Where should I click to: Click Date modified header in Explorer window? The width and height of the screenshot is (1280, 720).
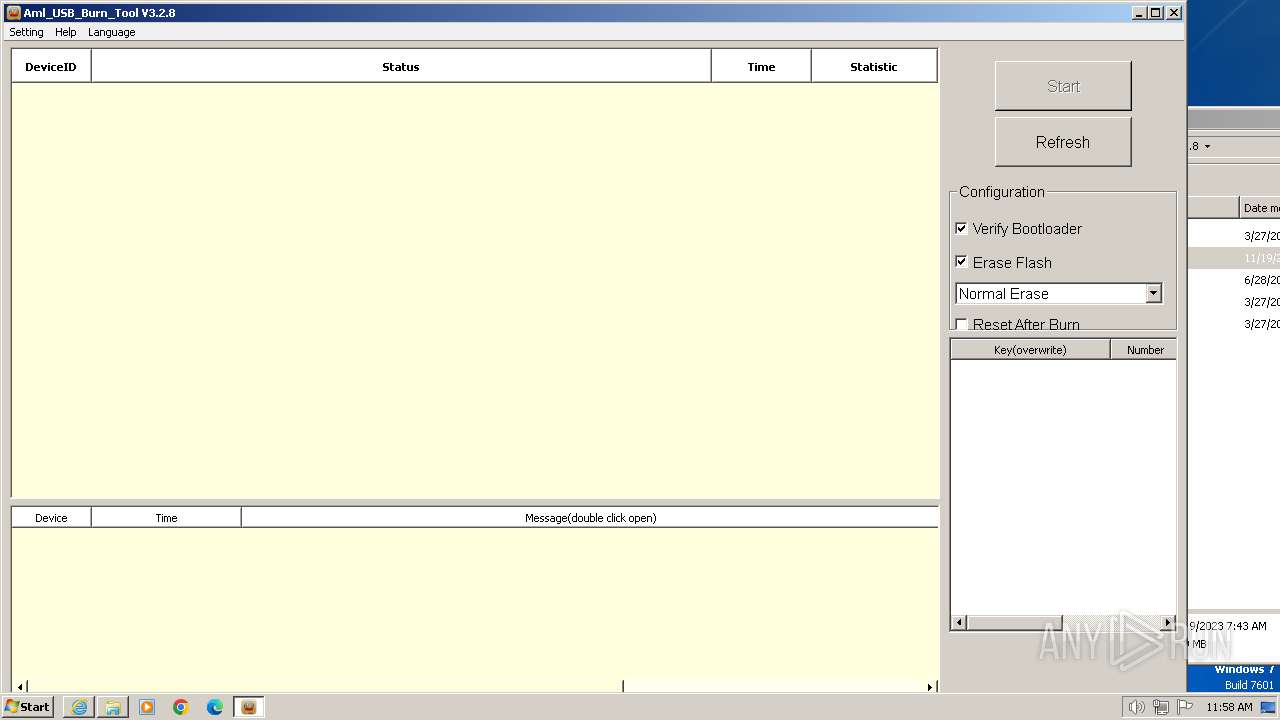tap(1260, 208)
